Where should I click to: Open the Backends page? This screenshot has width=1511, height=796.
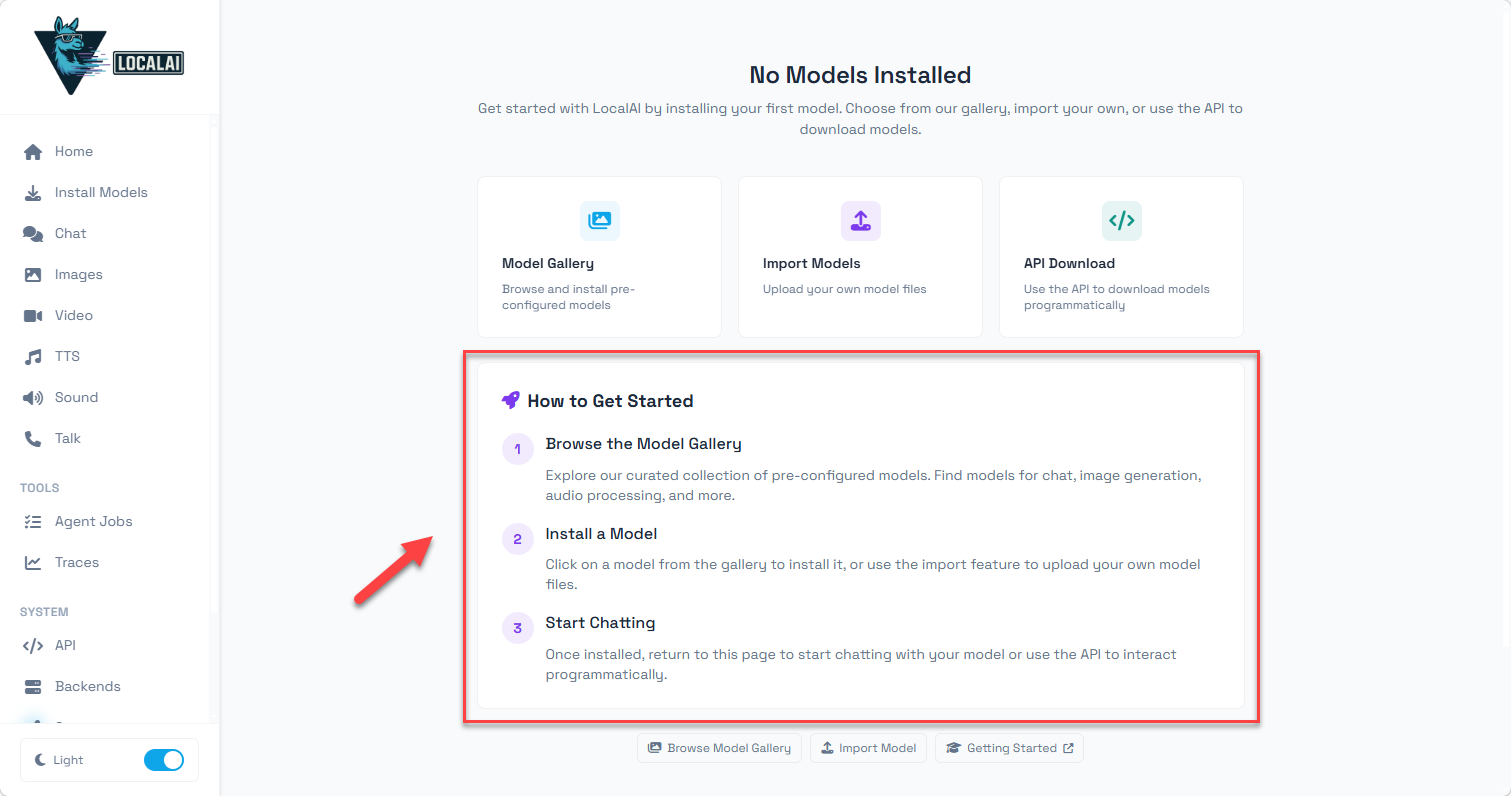(87, 687)
